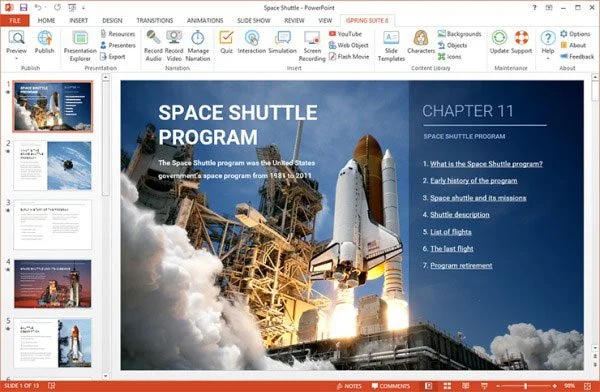Toggle the Comments pane in status bar

[391, 386]
